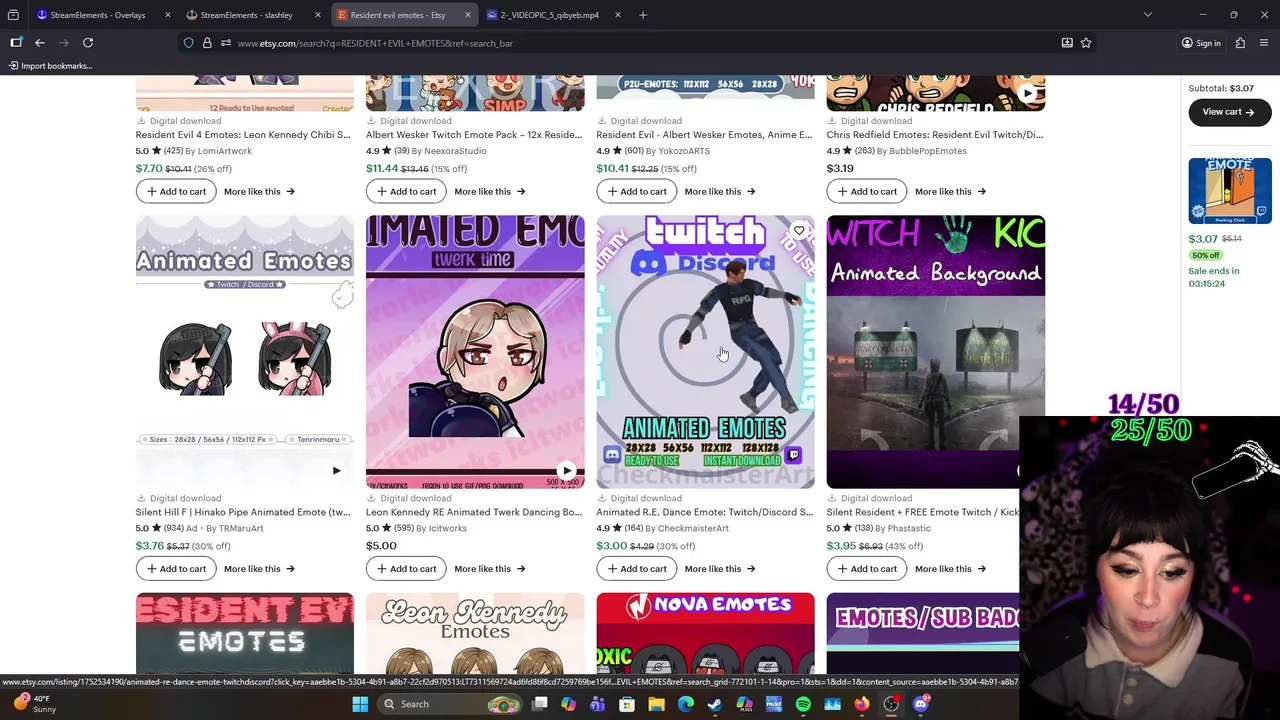Open File Explorer from the taskbar
Screen dimensions: 1280x720
tap(656, 704)
